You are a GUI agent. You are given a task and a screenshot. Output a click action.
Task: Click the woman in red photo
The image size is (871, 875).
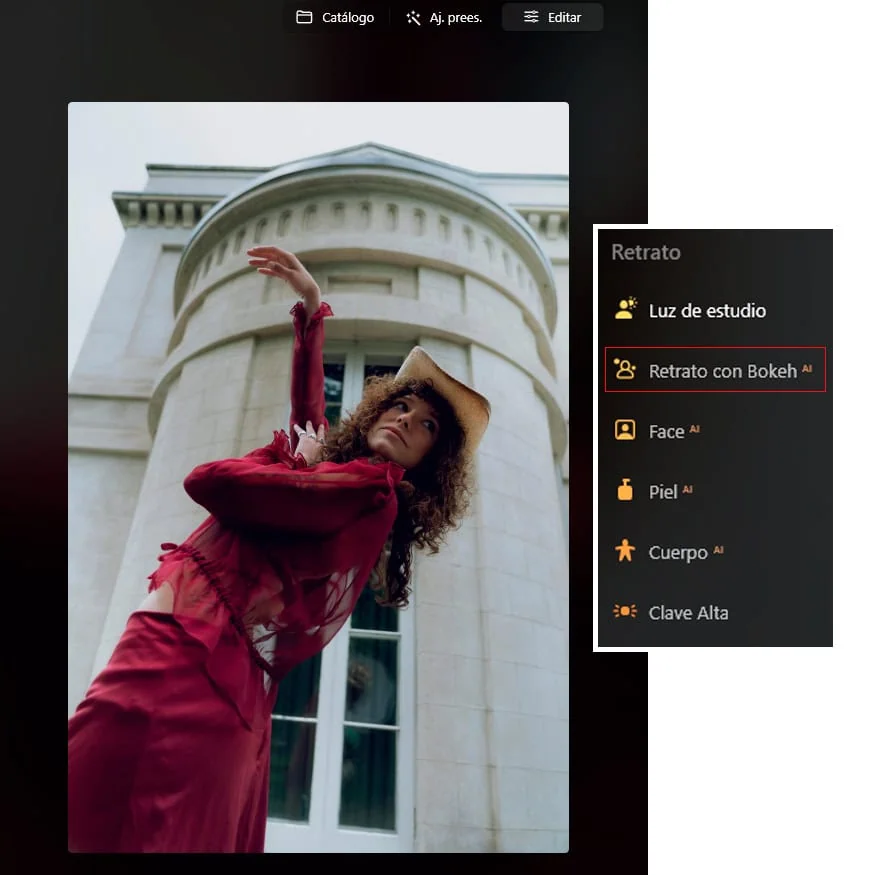319,477
